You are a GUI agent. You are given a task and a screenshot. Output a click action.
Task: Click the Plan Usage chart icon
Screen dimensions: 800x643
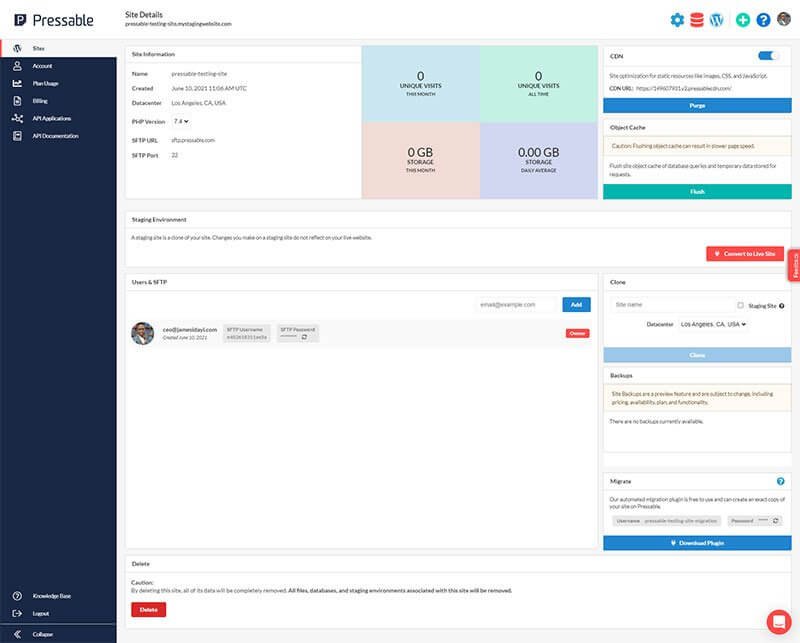pyautogui.click(x=17, y=83)
